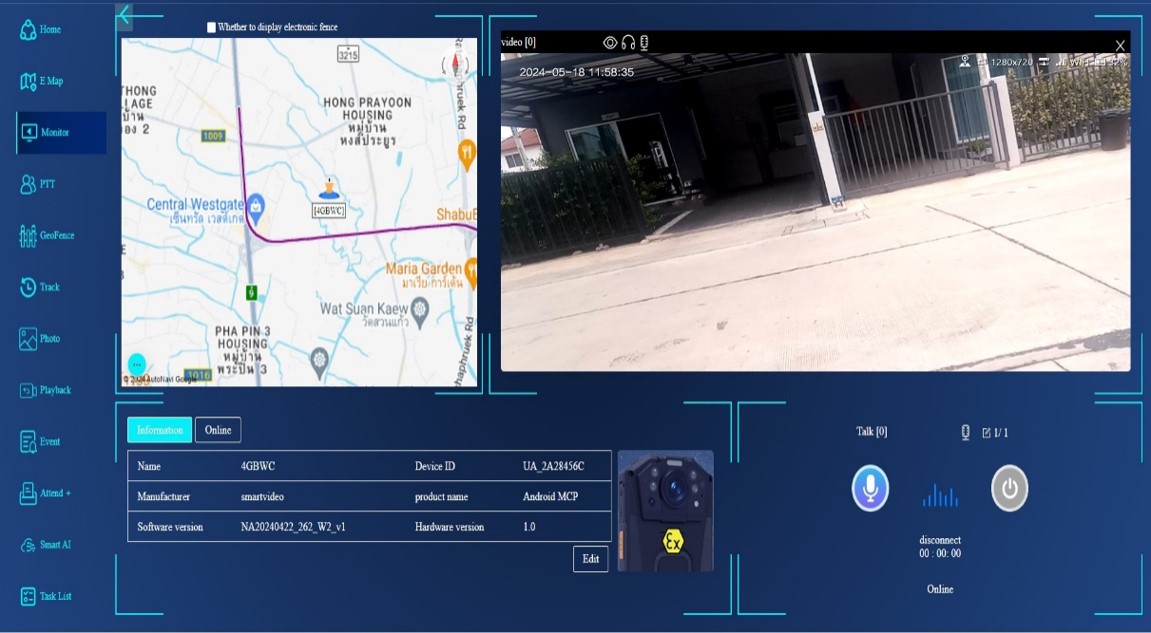Click the microphone icon in video header
Viewport: 1151px width, 633px height.
645,42
